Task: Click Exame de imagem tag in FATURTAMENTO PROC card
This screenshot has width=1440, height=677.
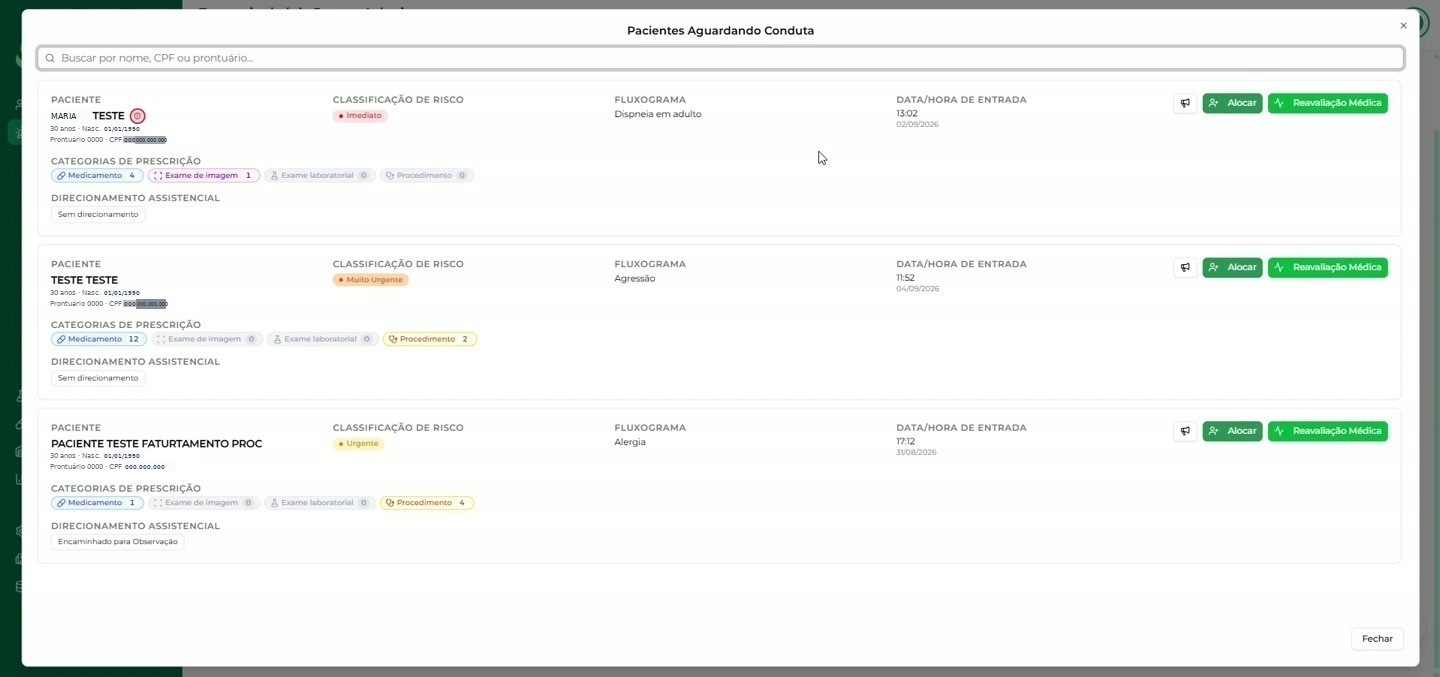Action: [x=204, y=503]
